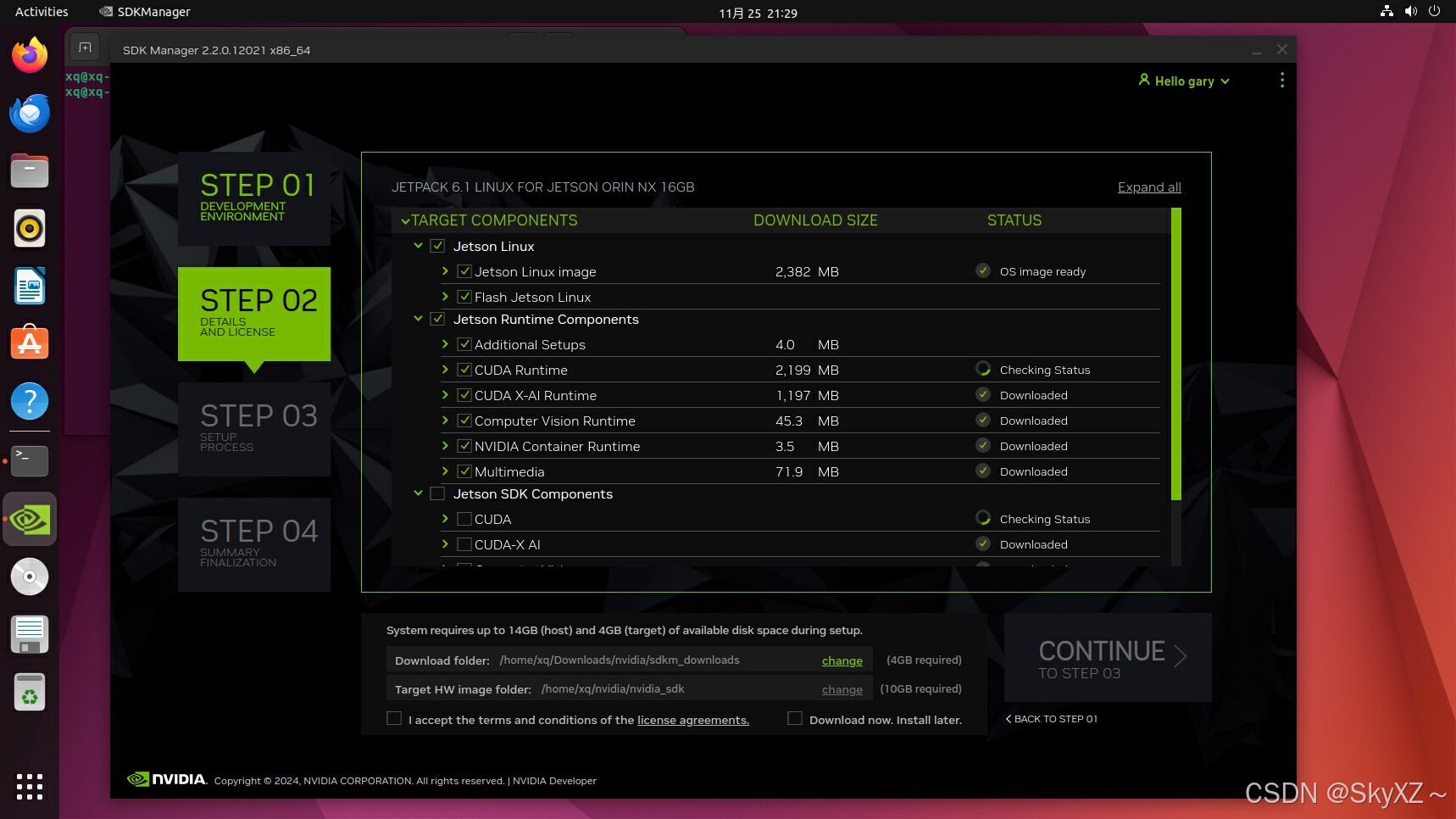Open Firefox from the dock
Screen dimensions: 1456x819
point(30,55)
